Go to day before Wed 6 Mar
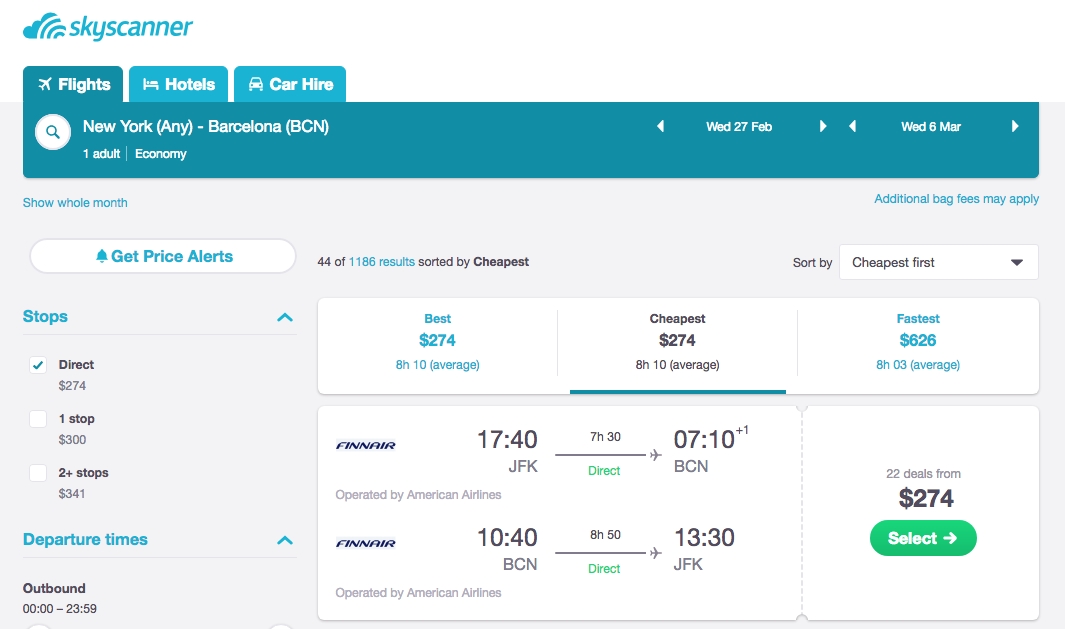The image size is (1065, 629). (853, 127)
